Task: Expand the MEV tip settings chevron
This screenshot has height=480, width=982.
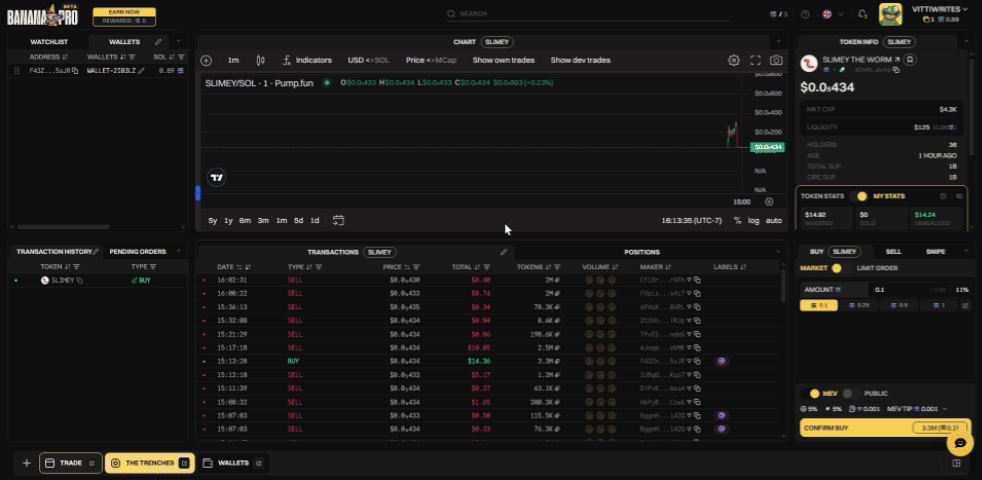Action: click(x=945, y=409)
